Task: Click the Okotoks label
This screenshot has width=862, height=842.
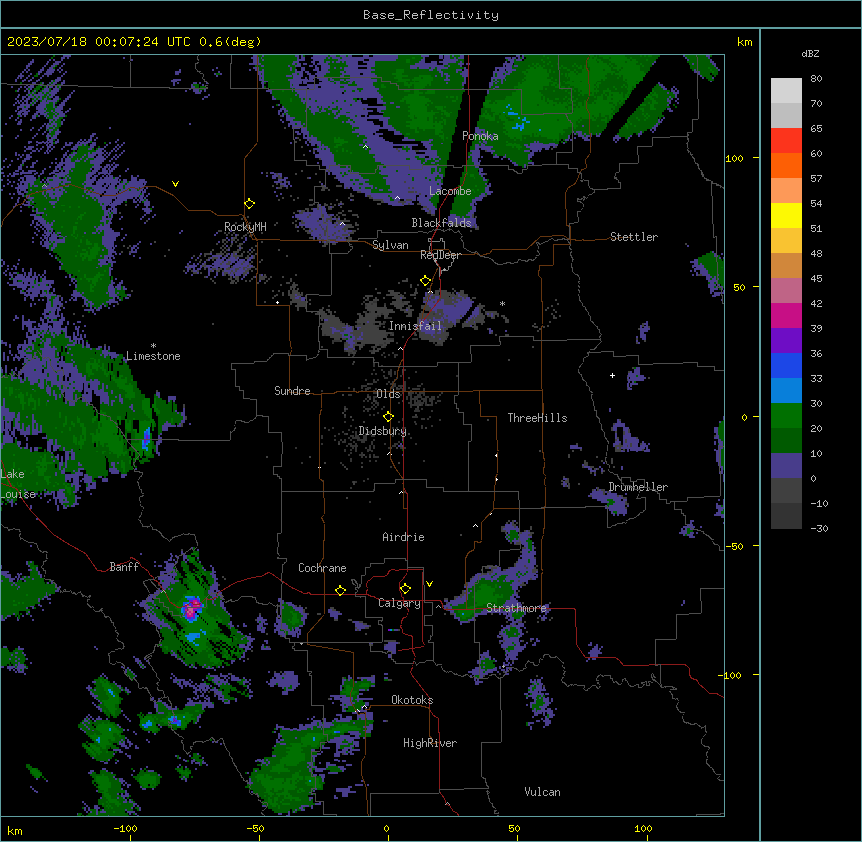Action: point(412,700)
